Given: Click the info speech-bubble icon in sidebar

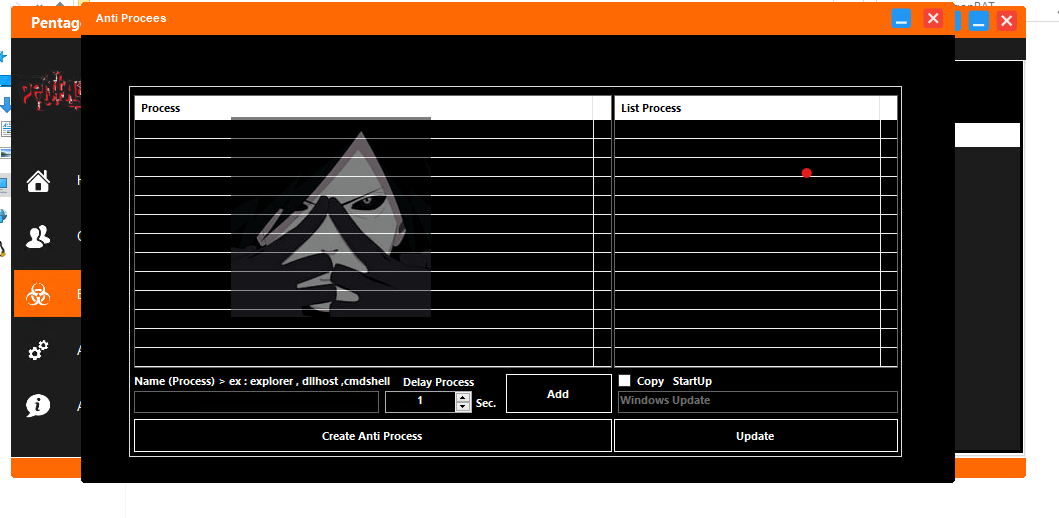Looking at the screenshot, I should pyautogui.click(x=38, y=406).
